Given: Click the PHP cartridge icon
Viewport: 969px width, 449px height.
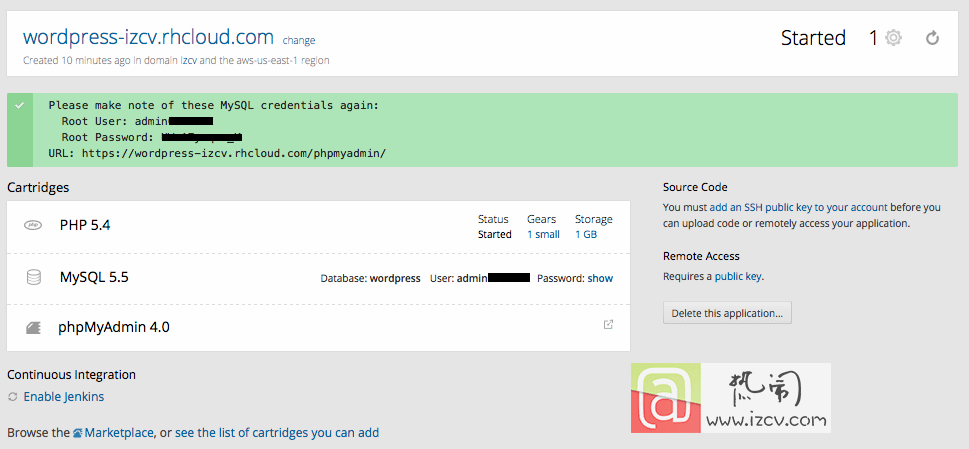Looking at the screenshot, I should click(33, 225).
